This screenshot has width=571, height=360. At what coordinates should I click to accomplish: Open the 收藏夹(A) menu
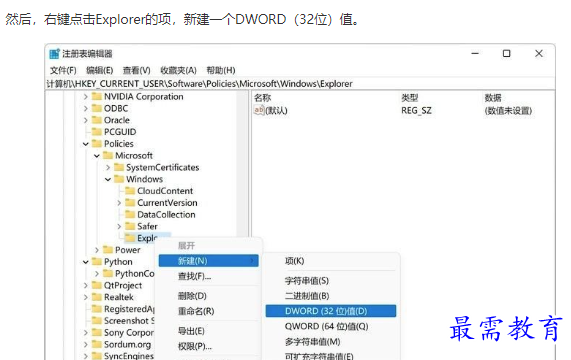point(178,70)
